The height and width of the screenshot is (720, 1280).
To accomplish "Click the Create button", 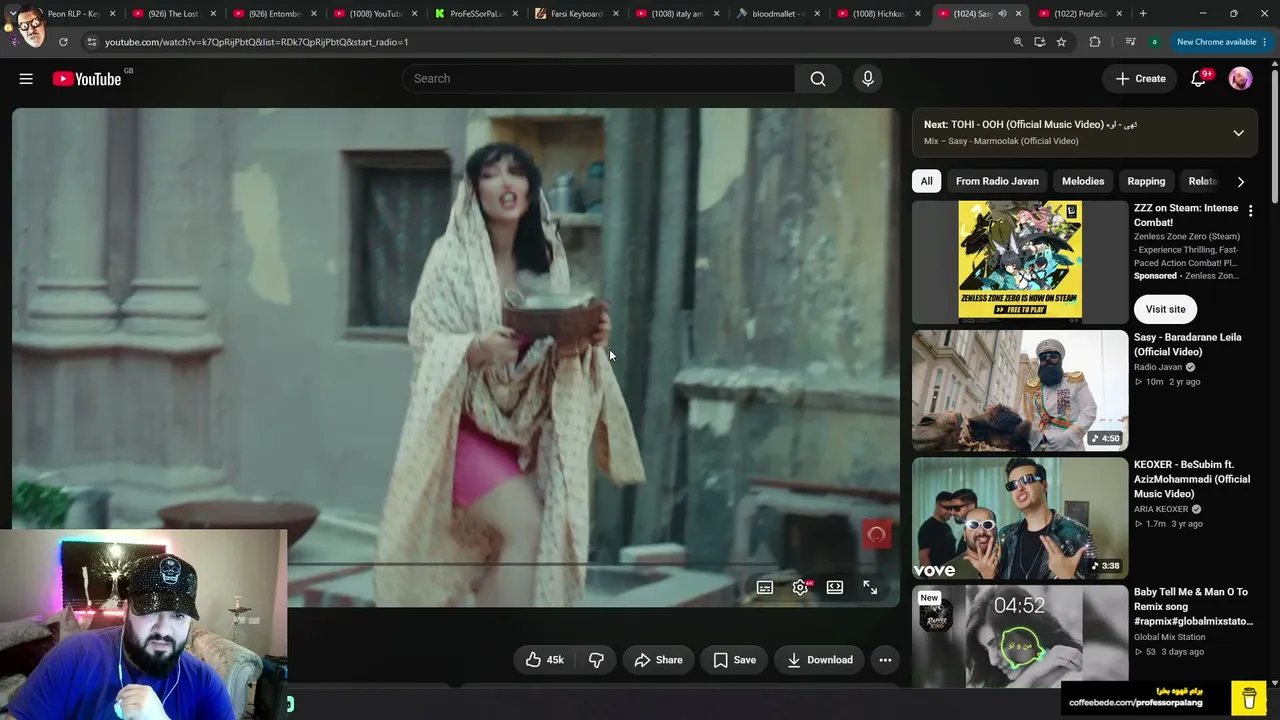I will pyautogui.click(x=1140, y=79).
